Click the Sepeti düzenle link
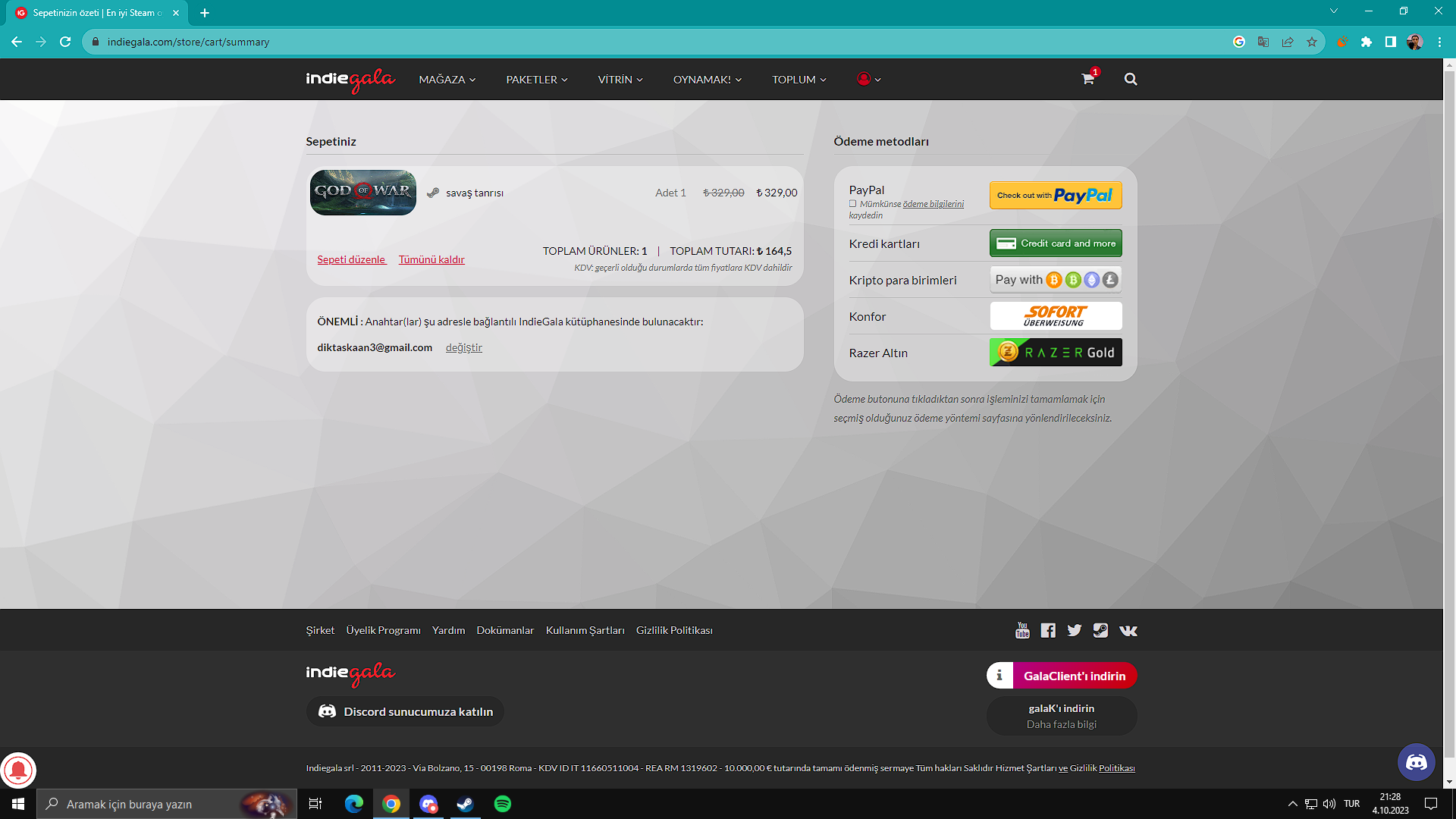The image size is (1456, 819). [x=352, y=259]
